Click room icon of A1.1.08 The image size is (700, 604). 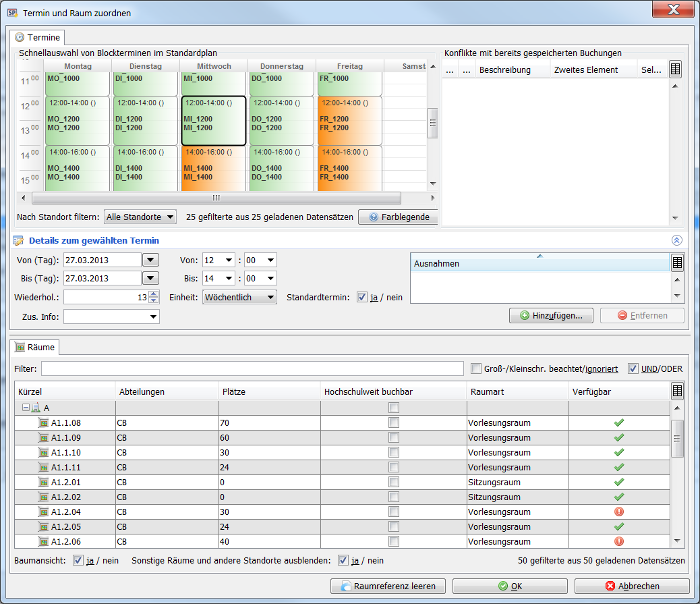(43, 423)
